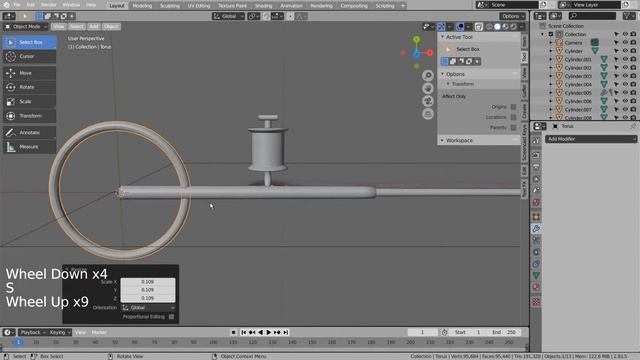Open the Add Modifier dropdown
Image resolution: width=640 pixels, height=360 pixels.
click(591, 139)
